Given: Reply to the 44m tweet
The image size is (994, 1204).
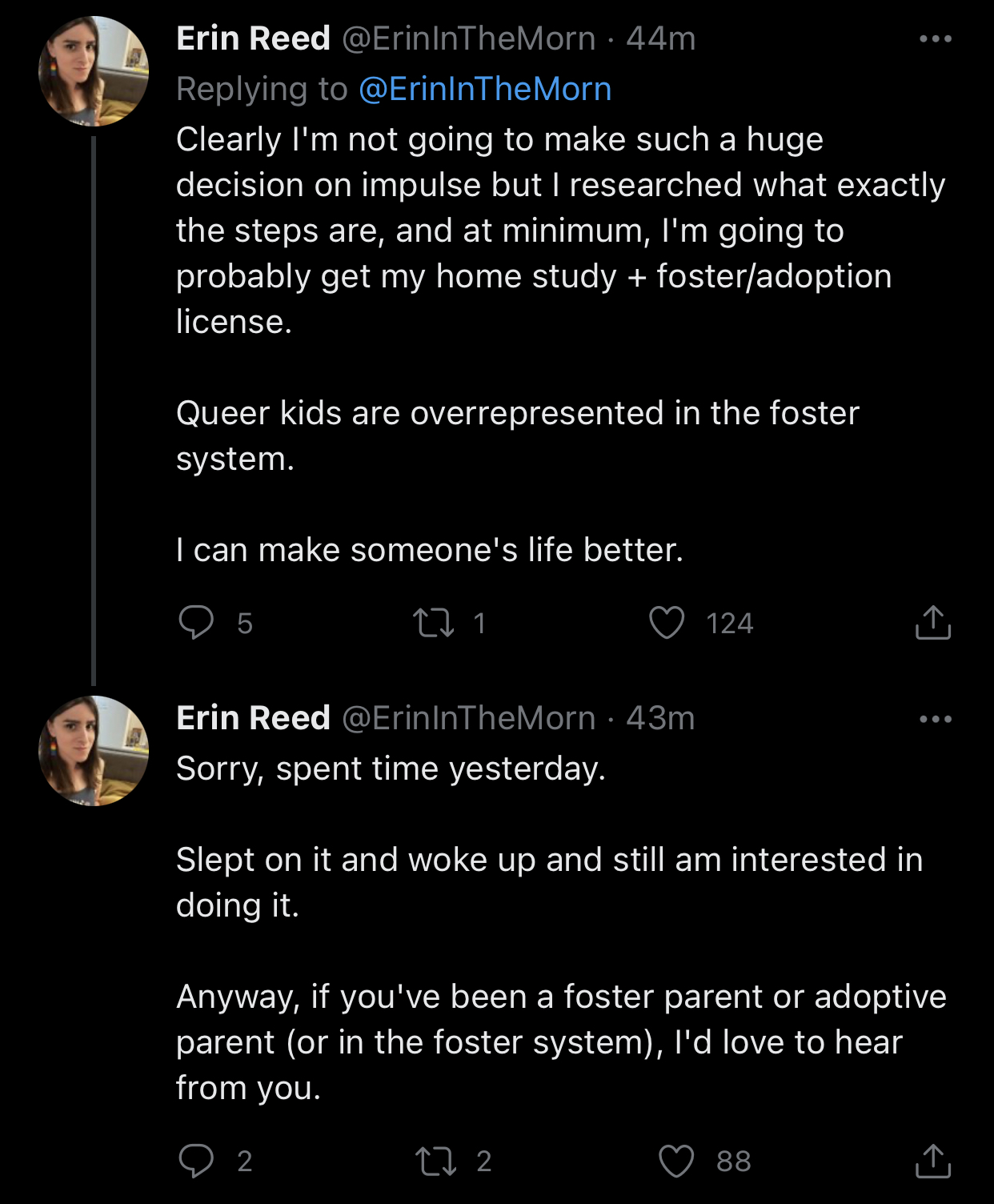Looking at the screenshot, I should coord(196,622).
